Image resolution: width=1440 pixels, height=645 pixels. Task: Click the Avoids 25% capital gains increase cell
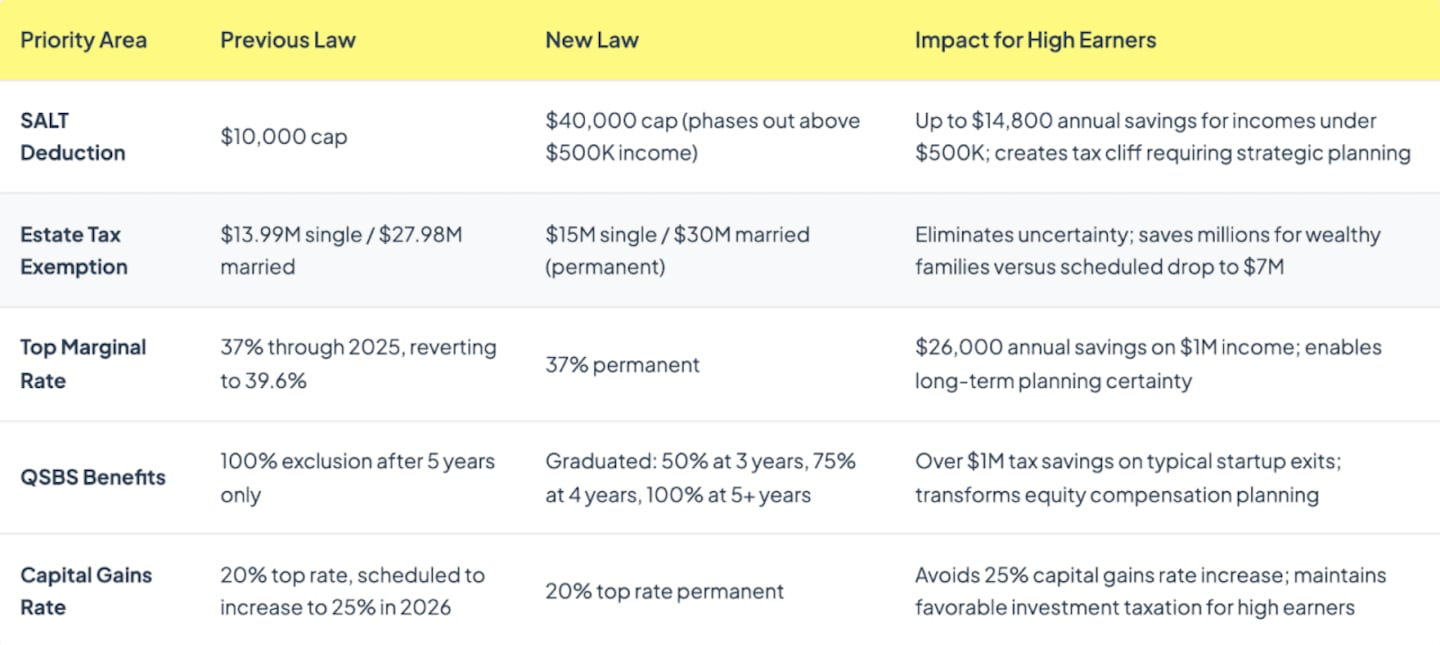click(1150, 591)
